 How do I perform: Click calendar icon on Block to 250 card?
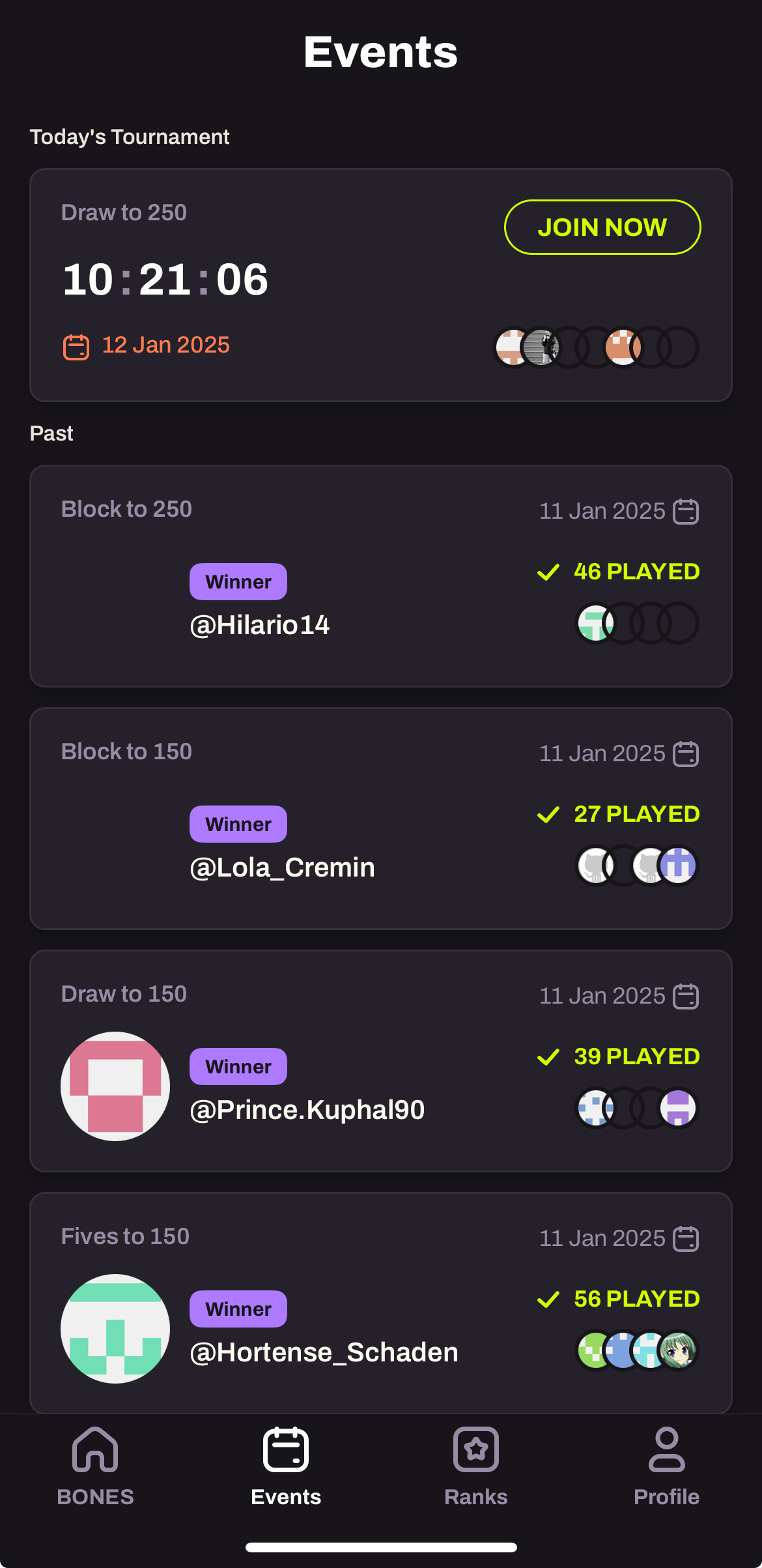click(686, 512)
